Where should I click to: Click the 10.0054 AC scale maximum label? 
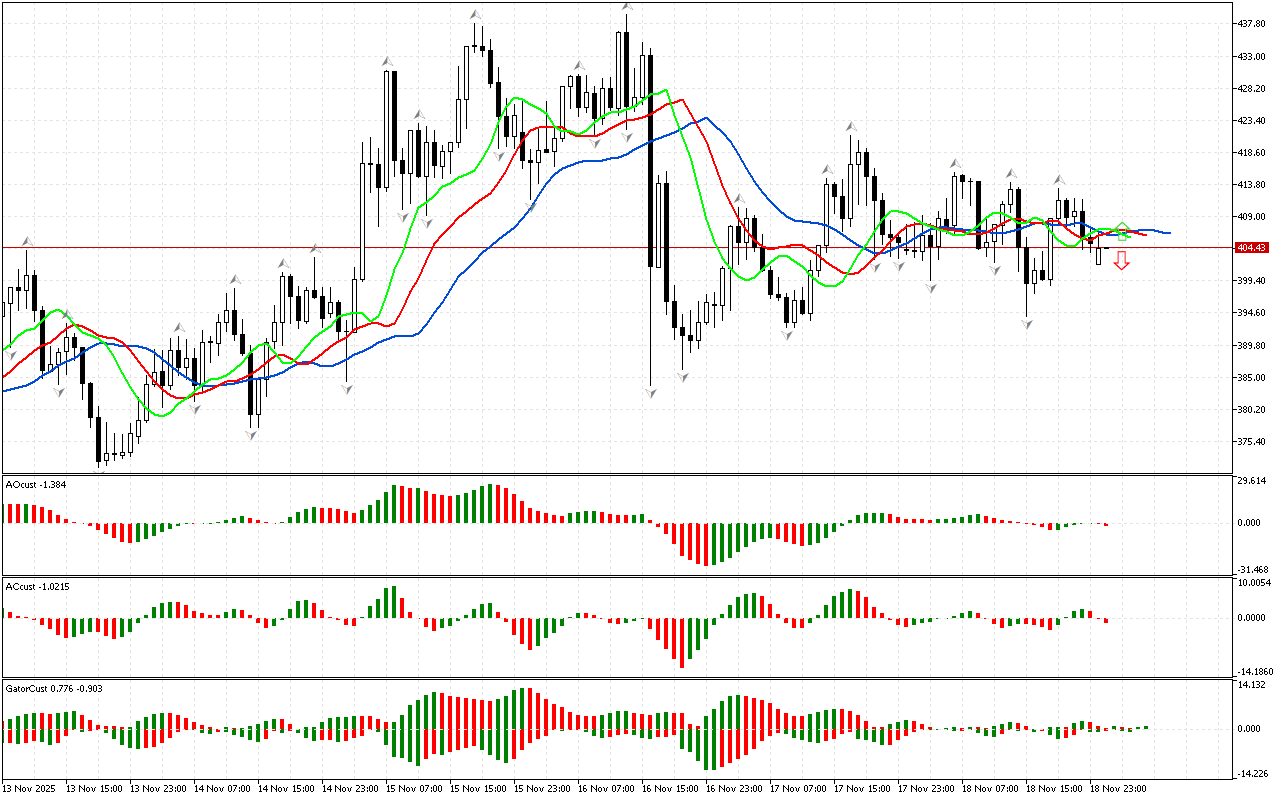[x=1254, y=582]
